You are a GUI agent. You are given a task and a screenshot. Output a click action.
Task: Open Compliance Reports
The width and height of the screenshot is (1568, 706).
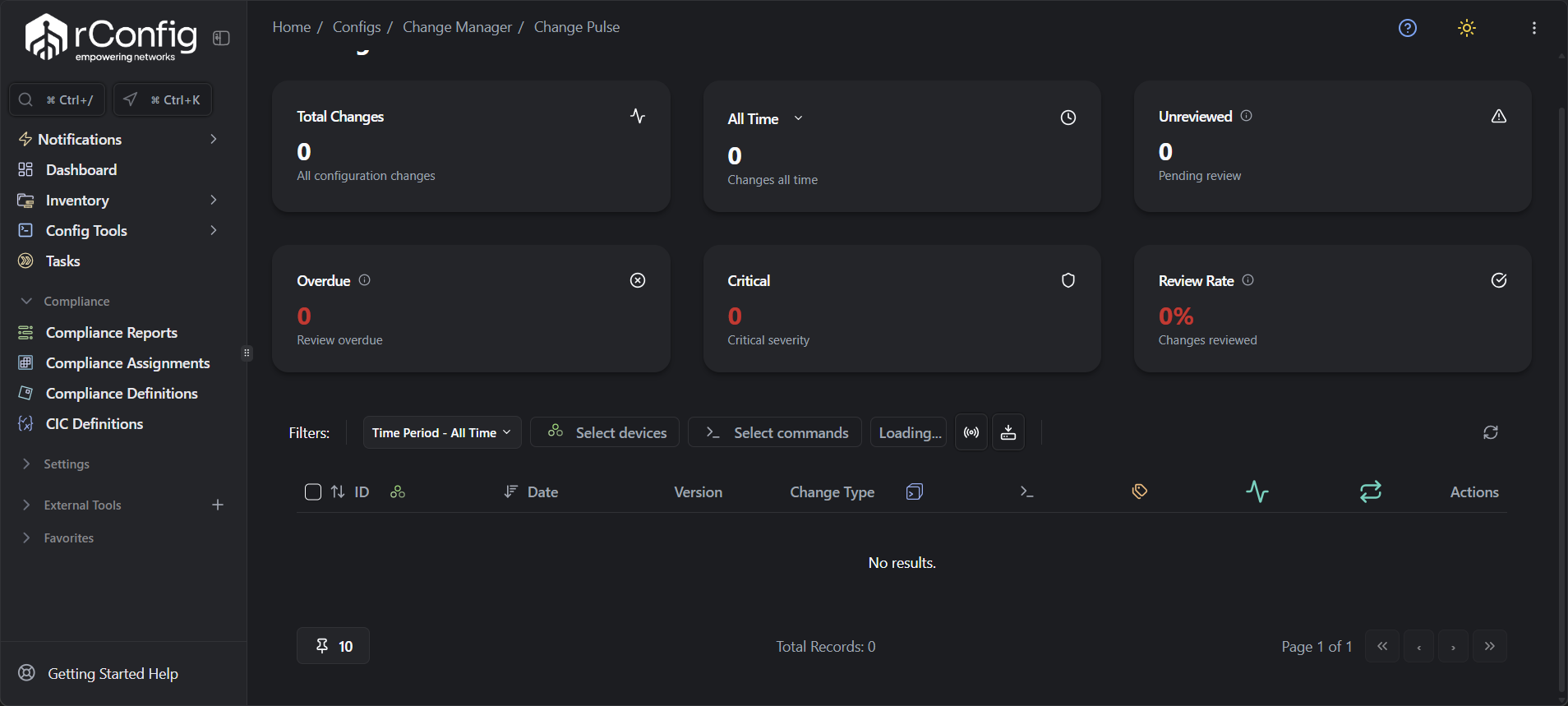112,332
